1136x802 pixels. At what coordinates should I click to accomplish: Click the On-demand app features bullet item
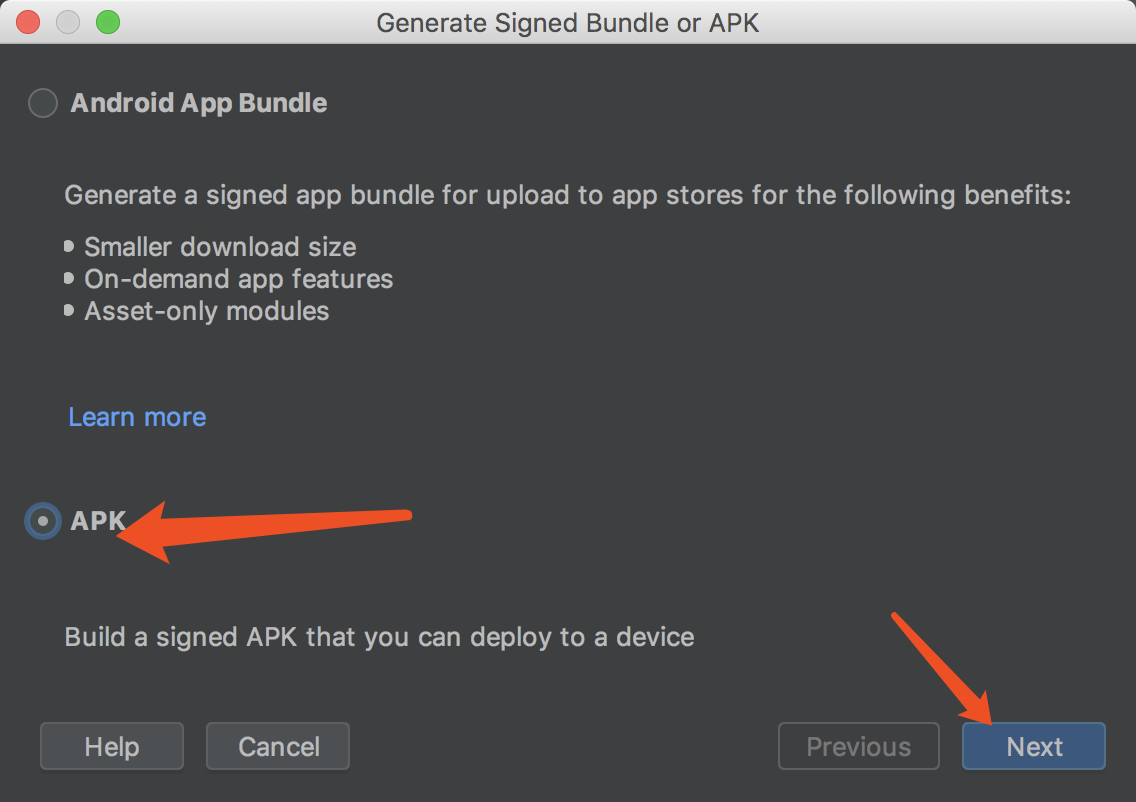coord(238,279)
